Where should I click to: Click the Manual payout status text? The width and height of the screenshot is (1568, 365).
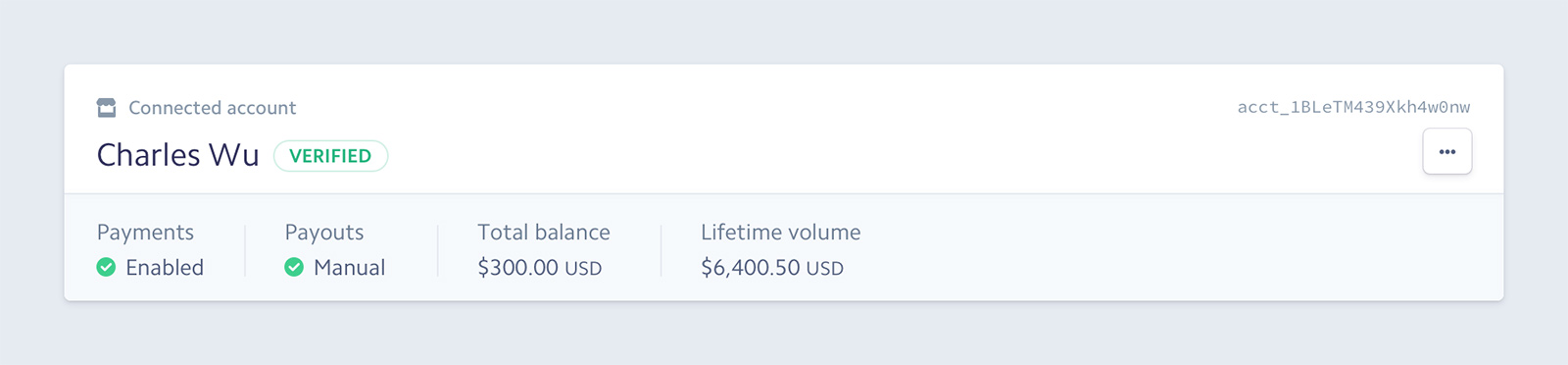[x=349, y=267]
